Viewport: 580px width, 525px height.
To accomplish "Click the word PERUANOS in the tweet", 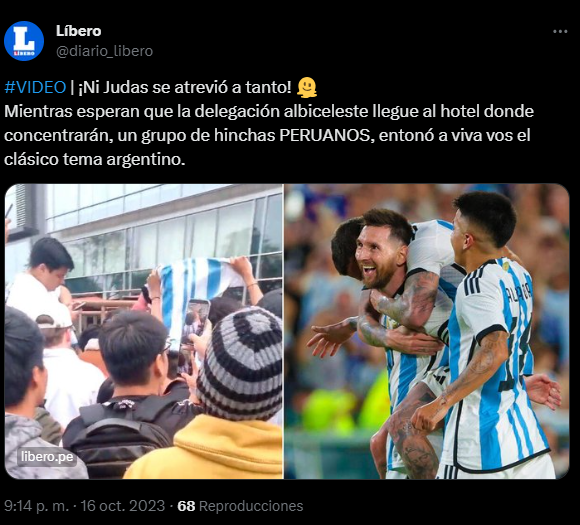I will [325, 135].
